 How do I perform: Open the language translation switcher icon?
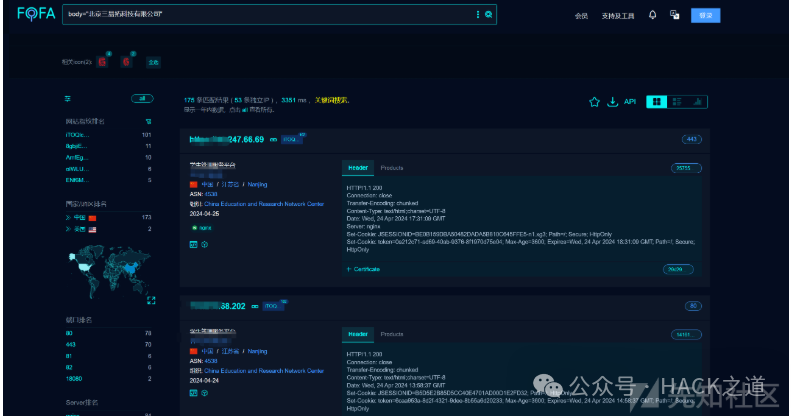[x=674, y=15]
